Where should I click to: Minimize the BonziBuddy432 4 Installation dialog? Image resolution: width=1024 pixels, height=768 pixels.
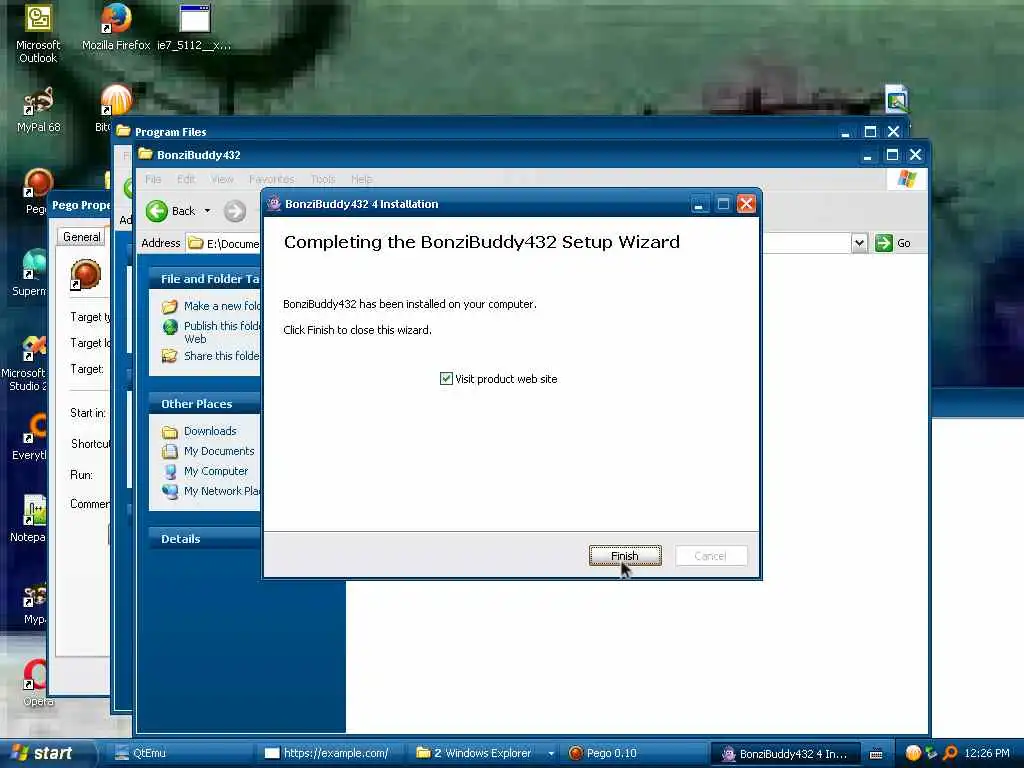[x=699, y=204]
